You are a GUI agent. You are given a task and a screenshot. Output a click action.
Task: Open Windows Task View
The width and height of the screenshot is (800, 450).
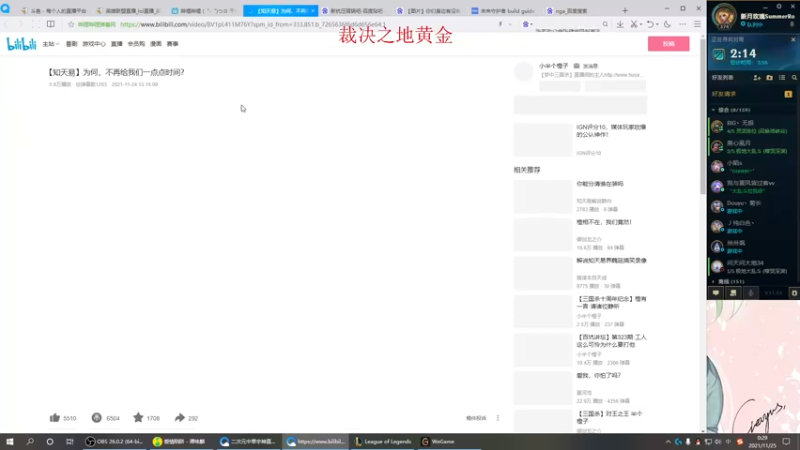click(x=69, y=441)
